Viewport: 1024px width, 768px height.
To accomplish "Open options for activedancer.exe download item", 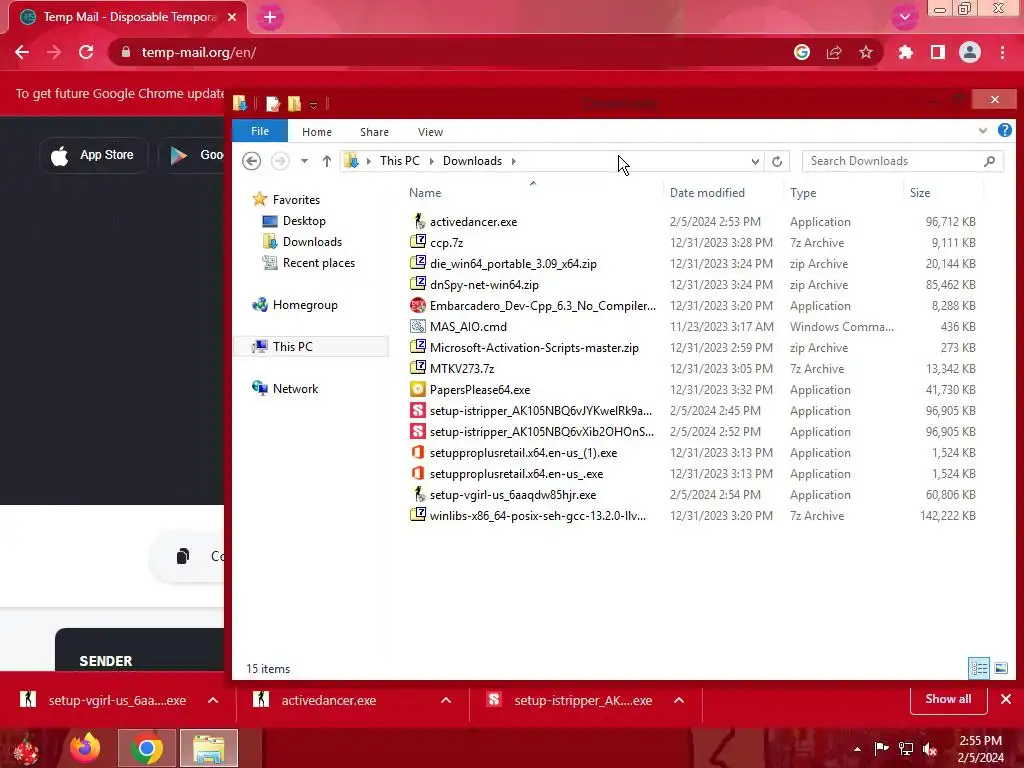I will click(446, 700).
